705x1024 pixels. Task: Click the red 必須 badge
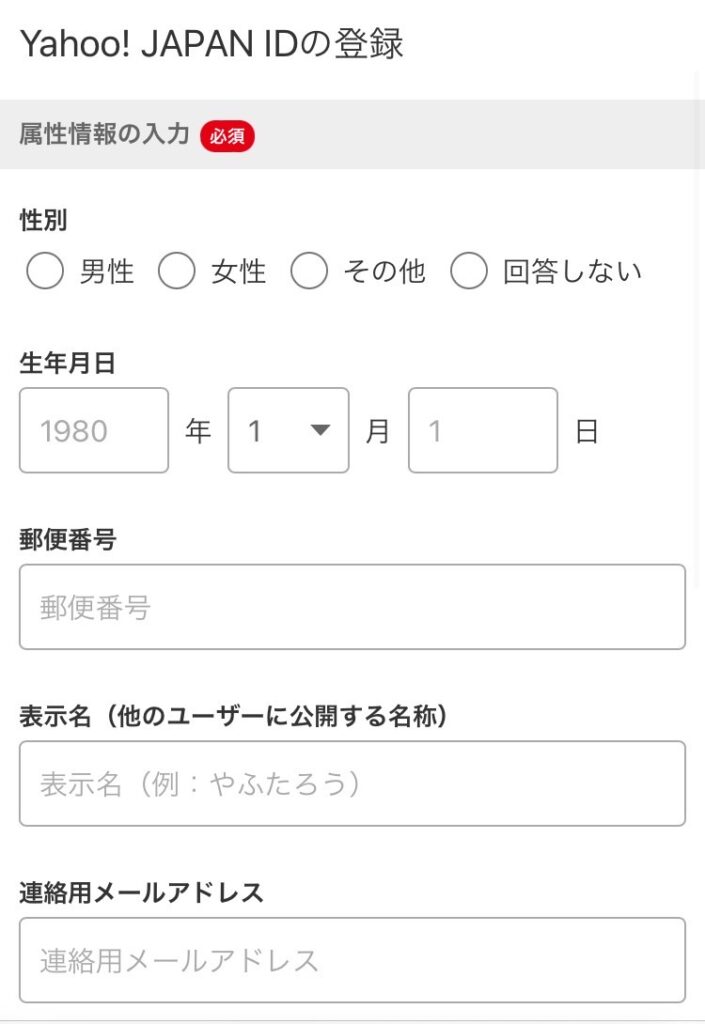(227, 135)
